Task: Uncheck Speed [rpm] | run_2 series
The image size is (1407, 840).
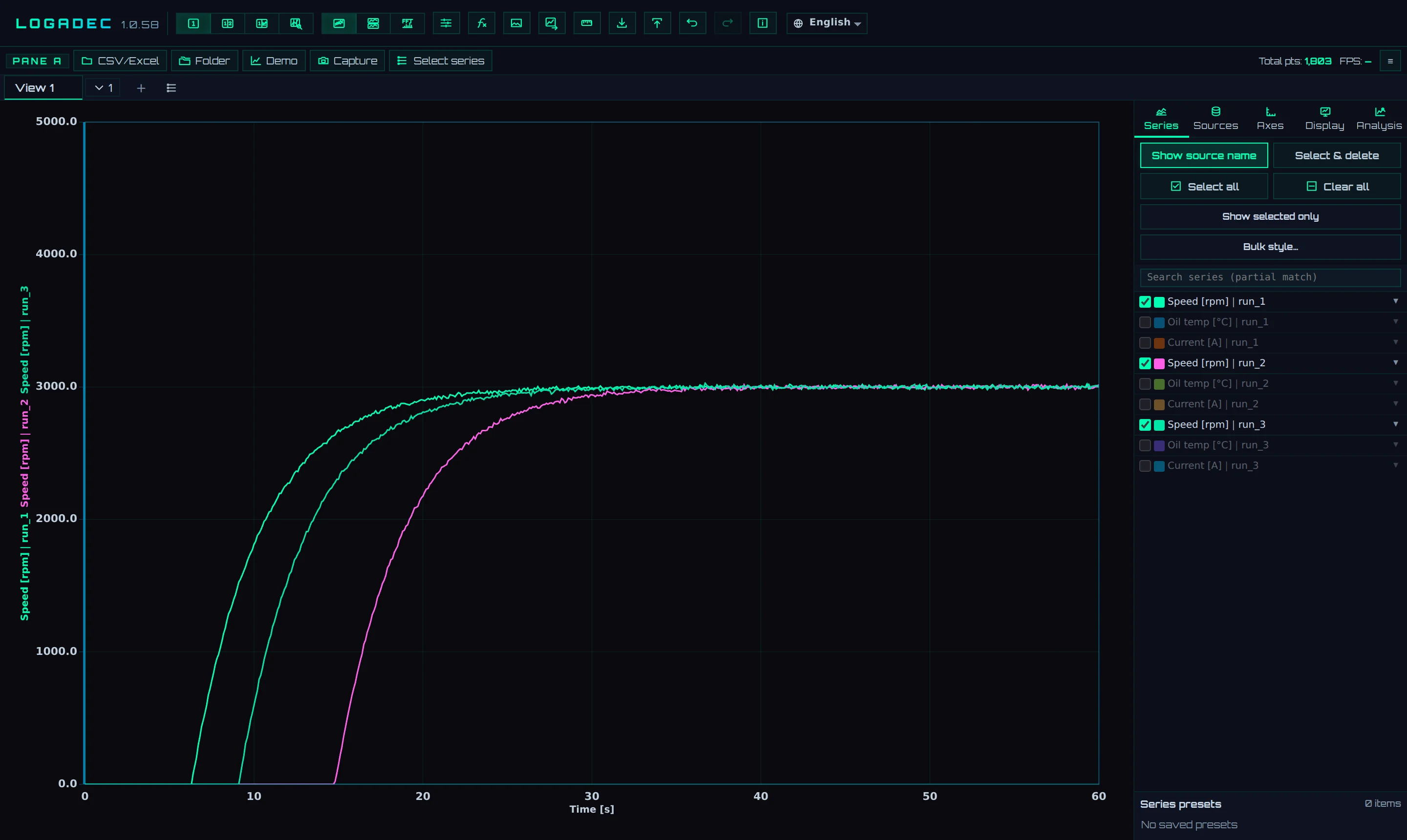Action: (1145, 363)
